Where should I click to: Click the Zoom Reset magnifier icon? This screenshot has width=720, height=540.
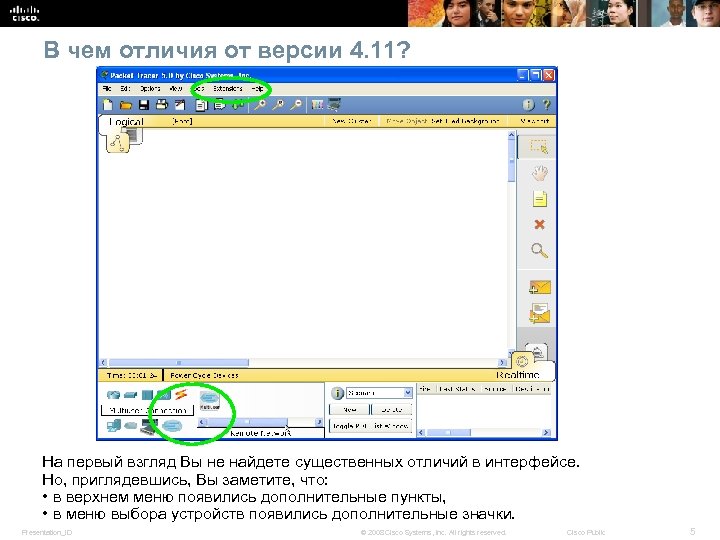[x=278, y=105]
